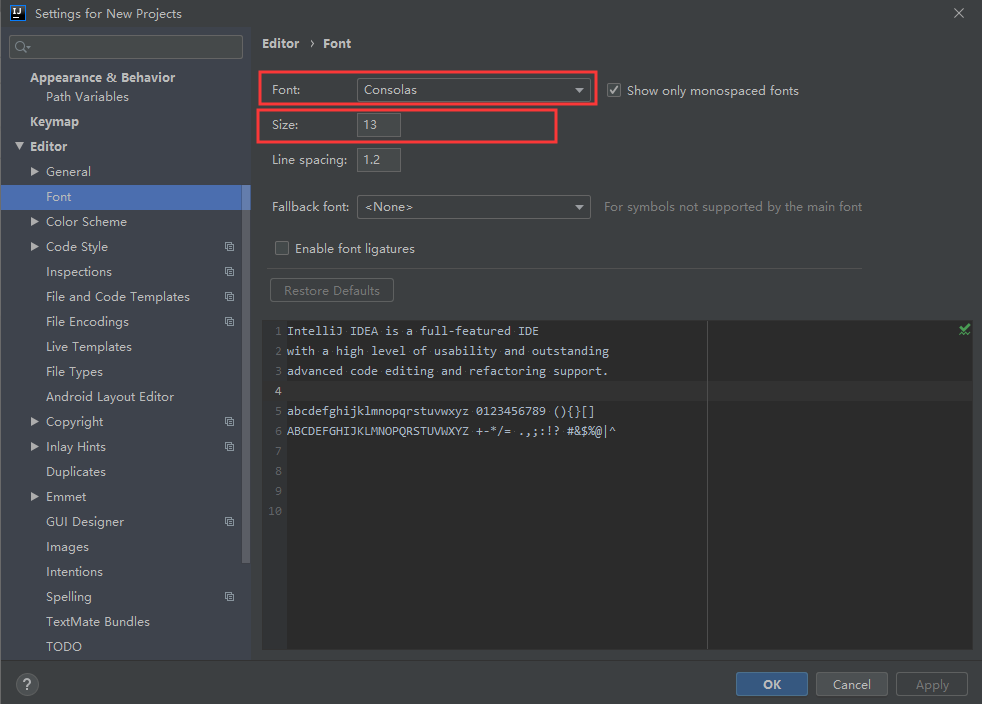Collapse the Editor tree section
This screenshot has width=982, height=704.
pos(19,146)
